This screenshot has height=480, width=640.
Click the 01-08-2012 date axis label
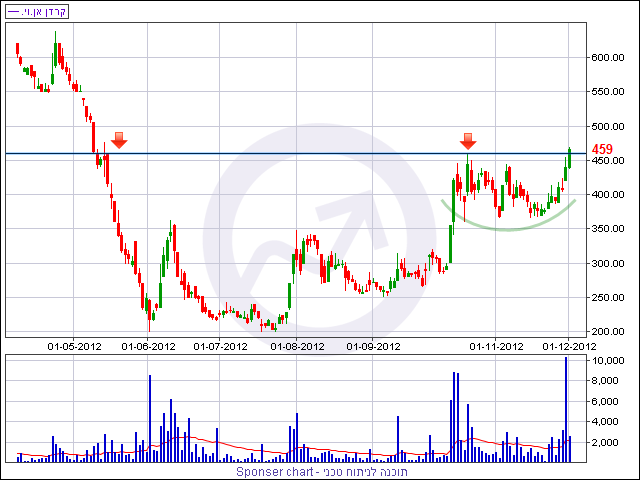(x=298, y=347)
